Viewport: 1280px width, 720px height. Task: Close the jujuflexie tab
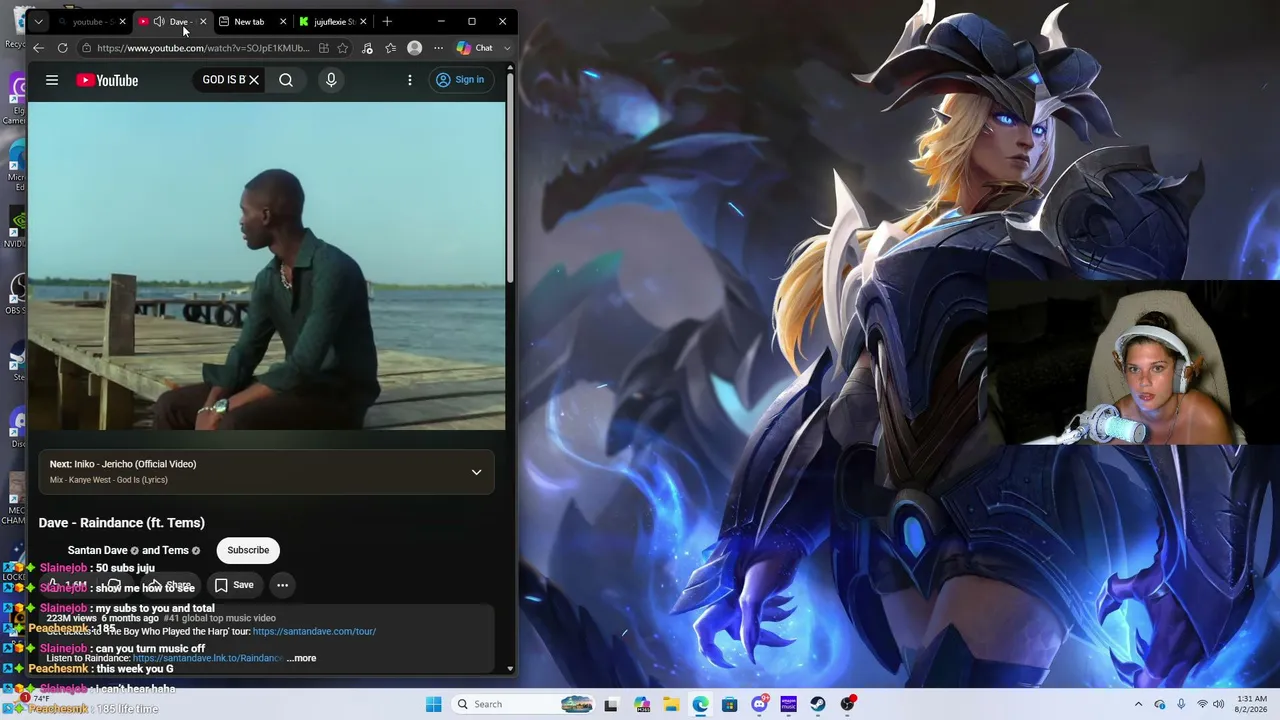tap(363, 21)
